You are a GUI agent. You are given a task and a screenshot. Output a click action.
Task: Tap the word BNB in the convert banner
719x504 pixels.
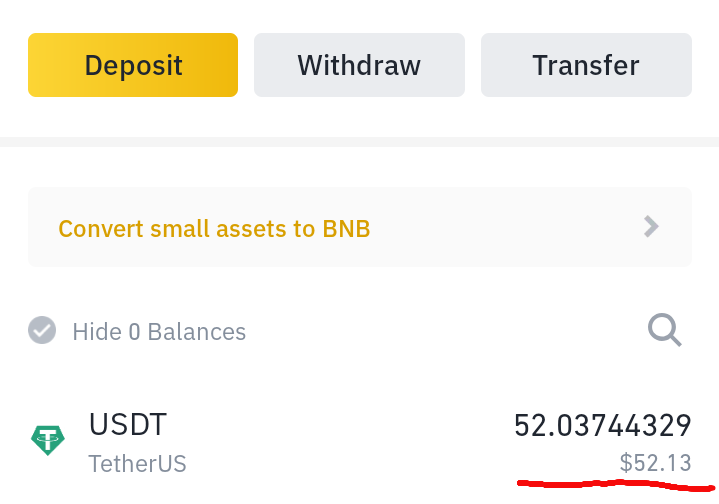346,228
